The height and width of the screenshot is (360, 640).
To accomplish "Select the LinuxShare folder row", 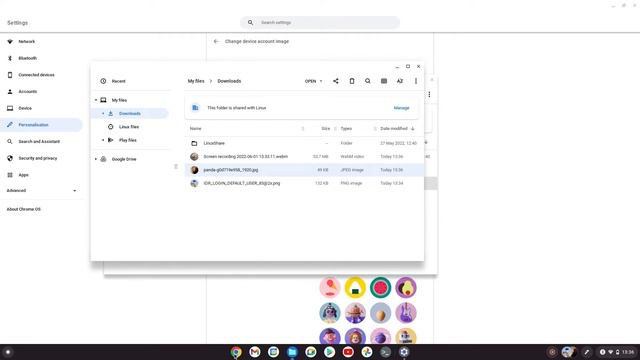I will (304, 143).
